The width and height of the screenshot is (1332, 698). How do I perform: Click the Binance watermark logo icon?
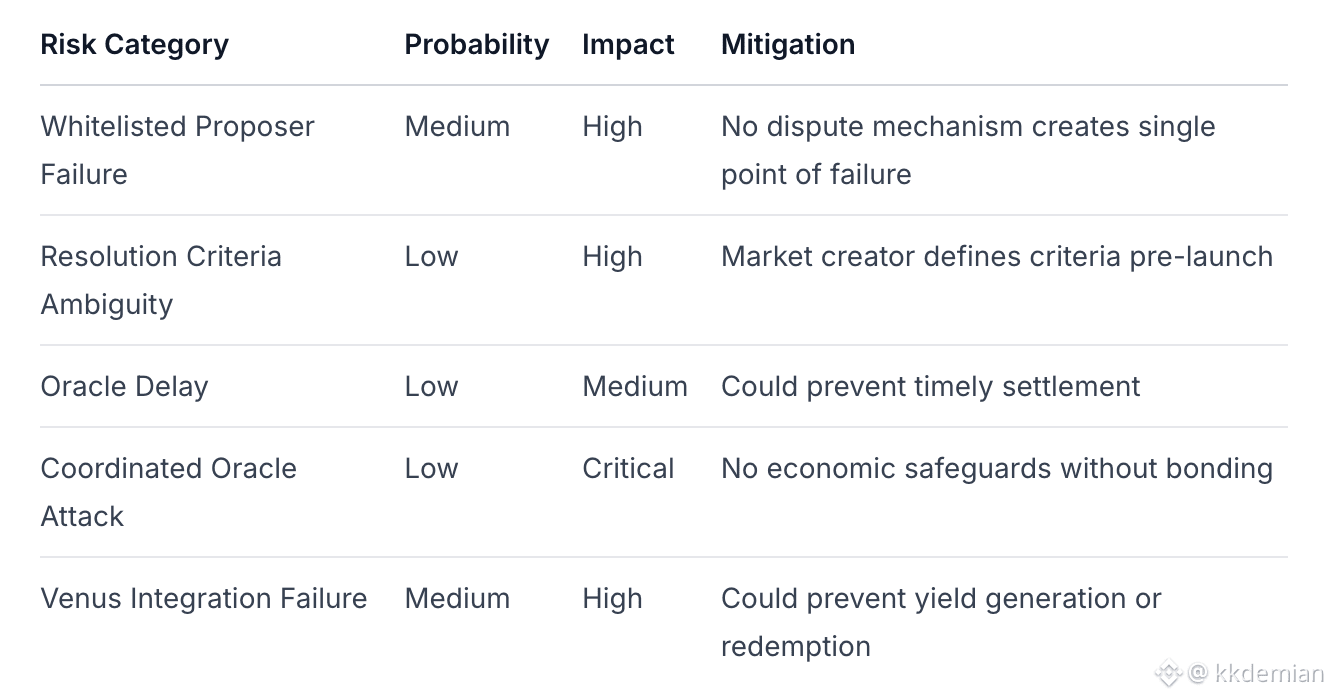point(1168,674)
